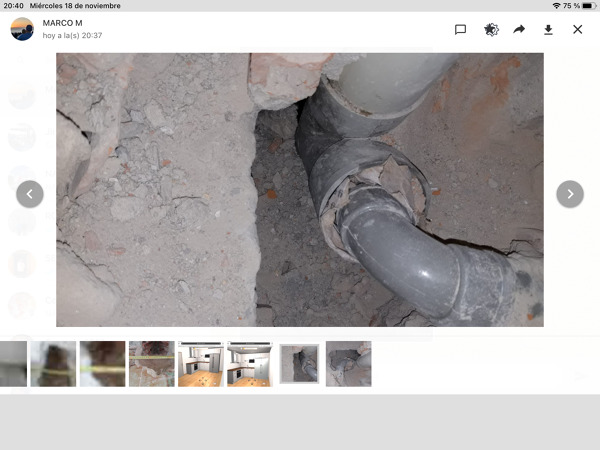Open thumbnail of reddish wall with tape
This screenshot has width=600, height=450.
pyautogui.click(x=151, y=364)
